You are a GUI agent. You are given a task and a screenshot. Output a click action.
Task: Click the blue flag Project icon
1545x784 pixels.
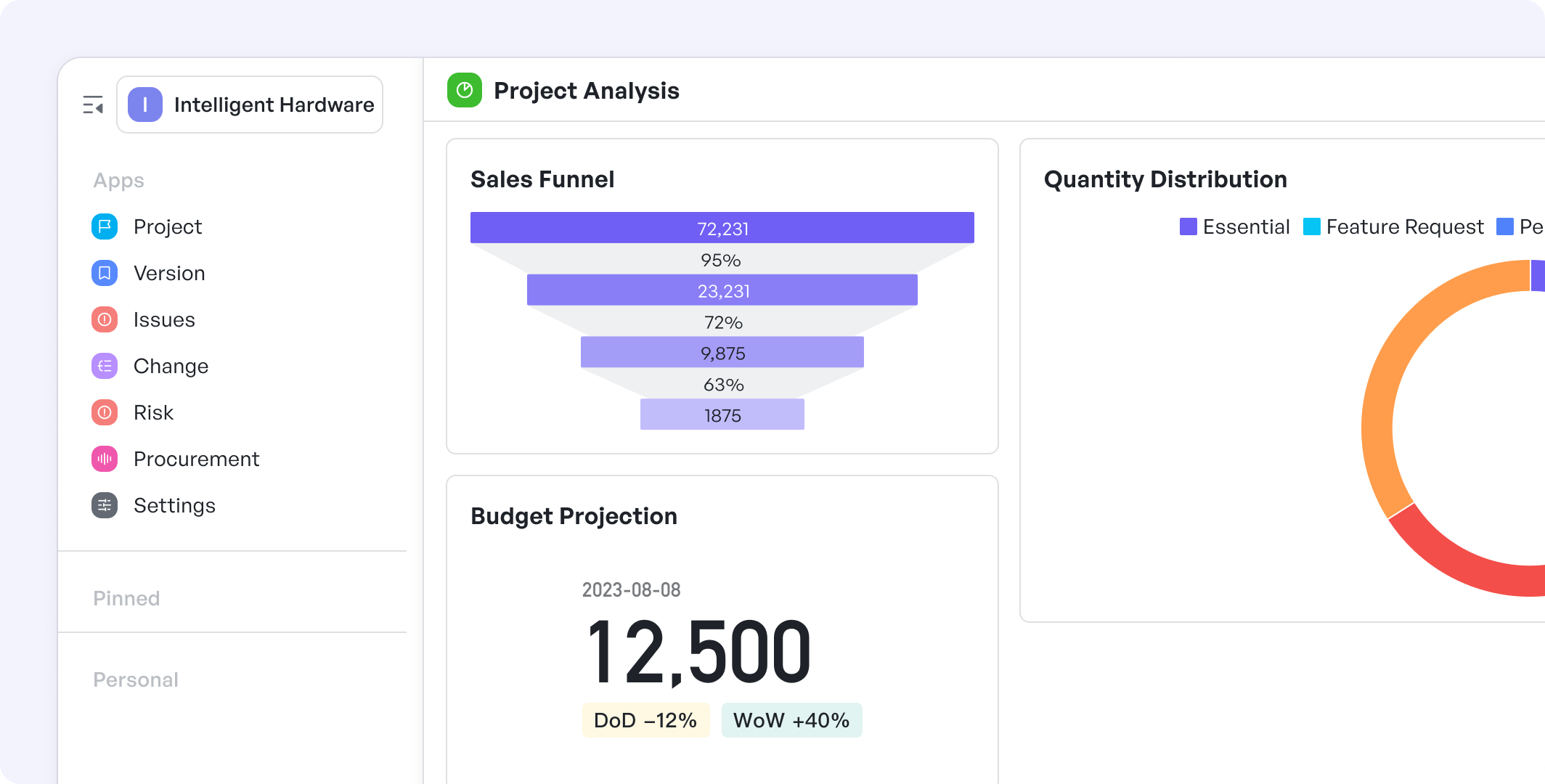(x=105, y=226)
